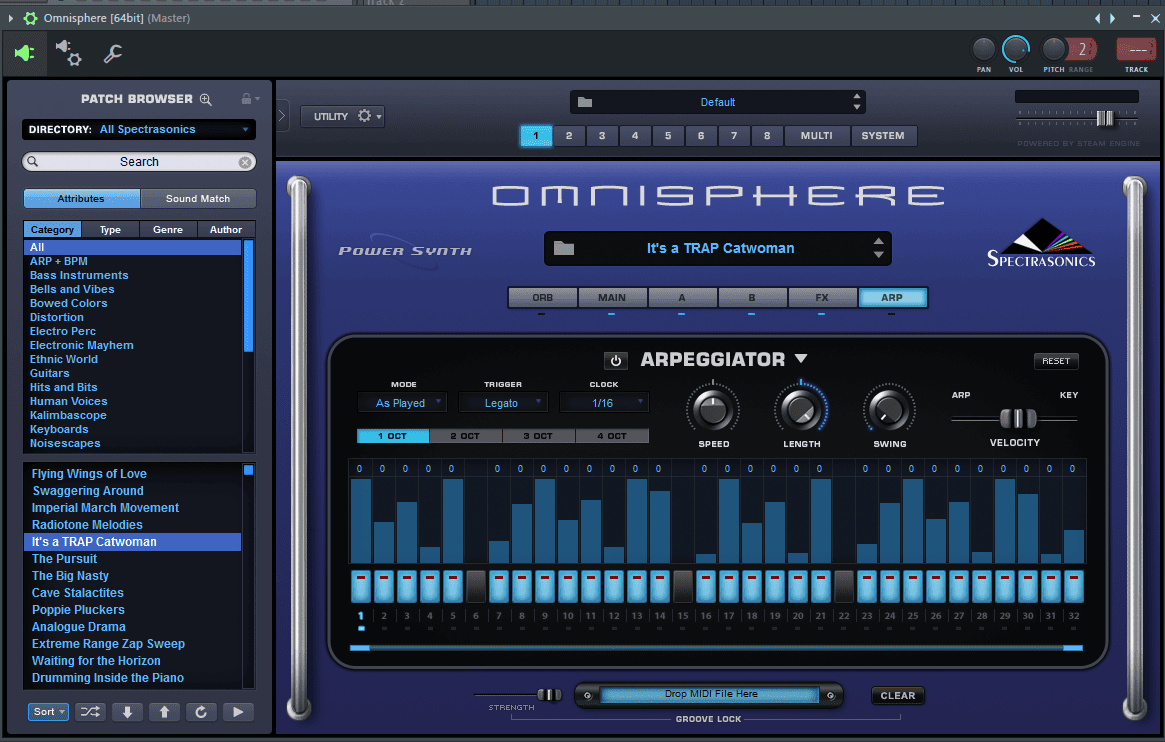The width and height of the screenshot is (1165, 742).
Task: Click the plugin options plug icon
Action: click(25, 53)
